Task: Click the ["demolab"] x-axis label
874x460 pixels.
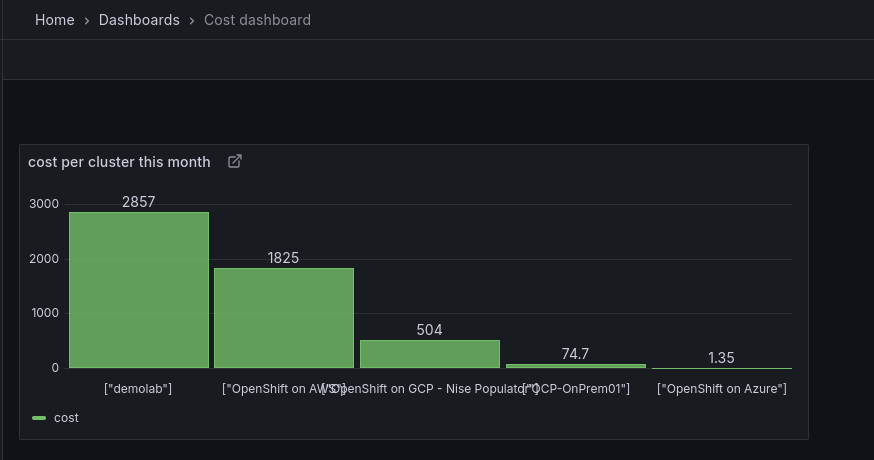Action: [138, 388]
